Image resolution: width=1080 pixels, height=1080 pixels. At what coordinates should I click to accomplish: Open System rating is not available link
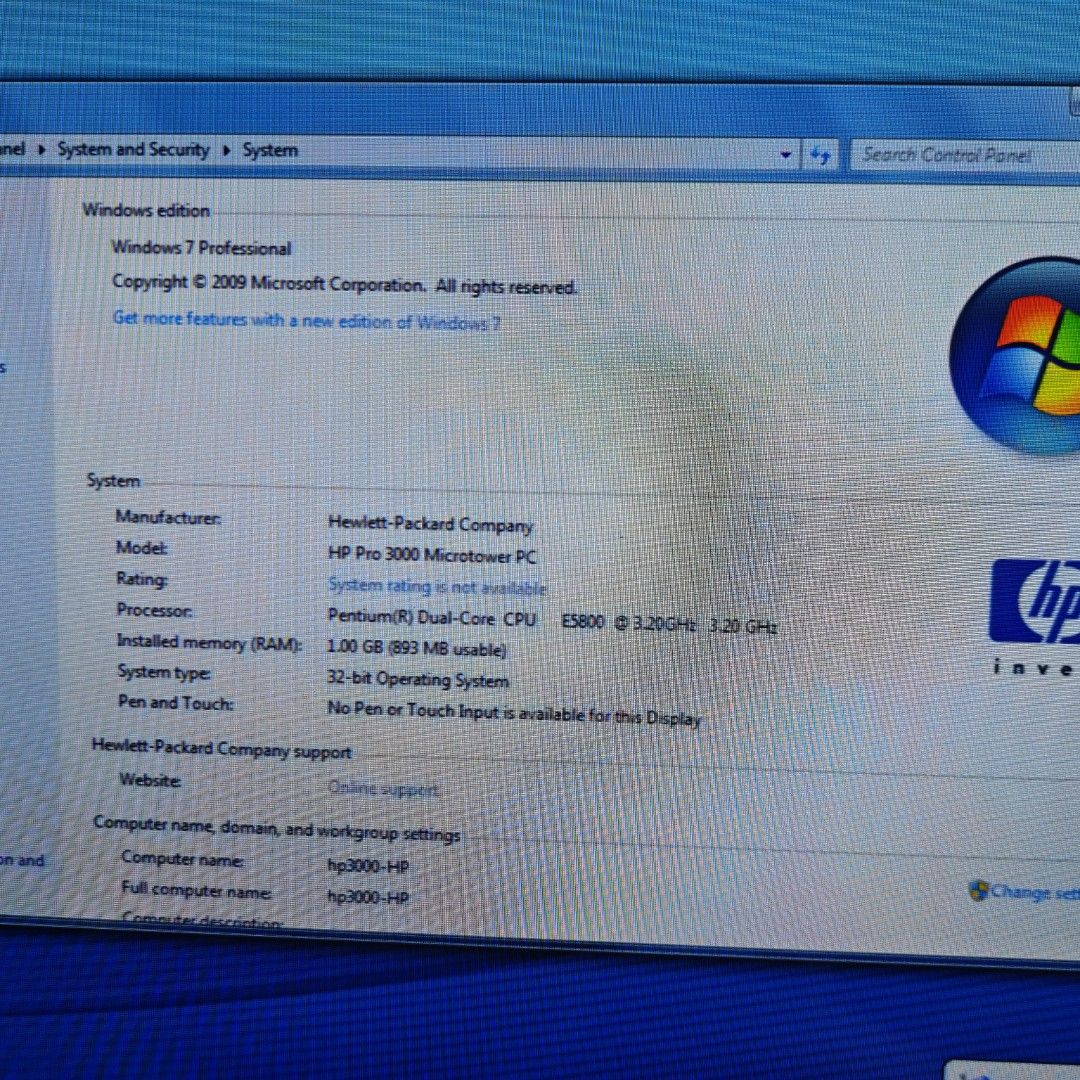(437, 586)
